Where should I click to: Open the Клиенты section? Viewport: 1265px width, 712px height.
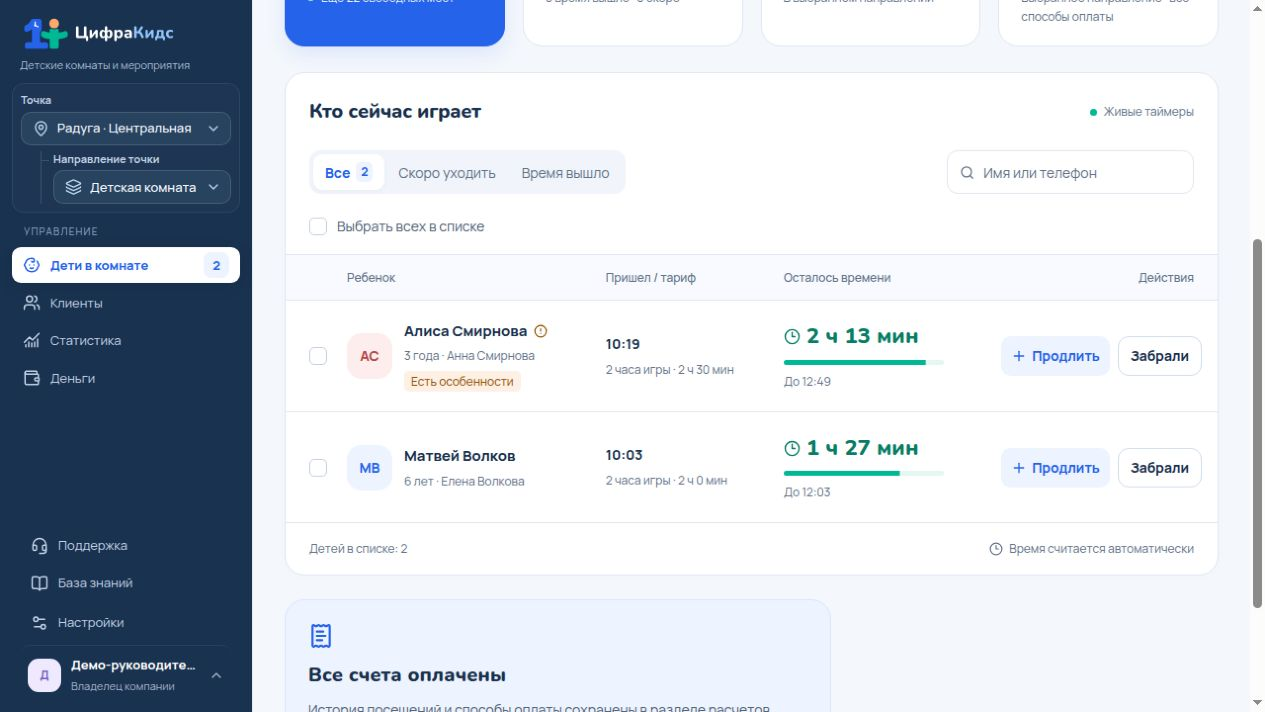126,303
